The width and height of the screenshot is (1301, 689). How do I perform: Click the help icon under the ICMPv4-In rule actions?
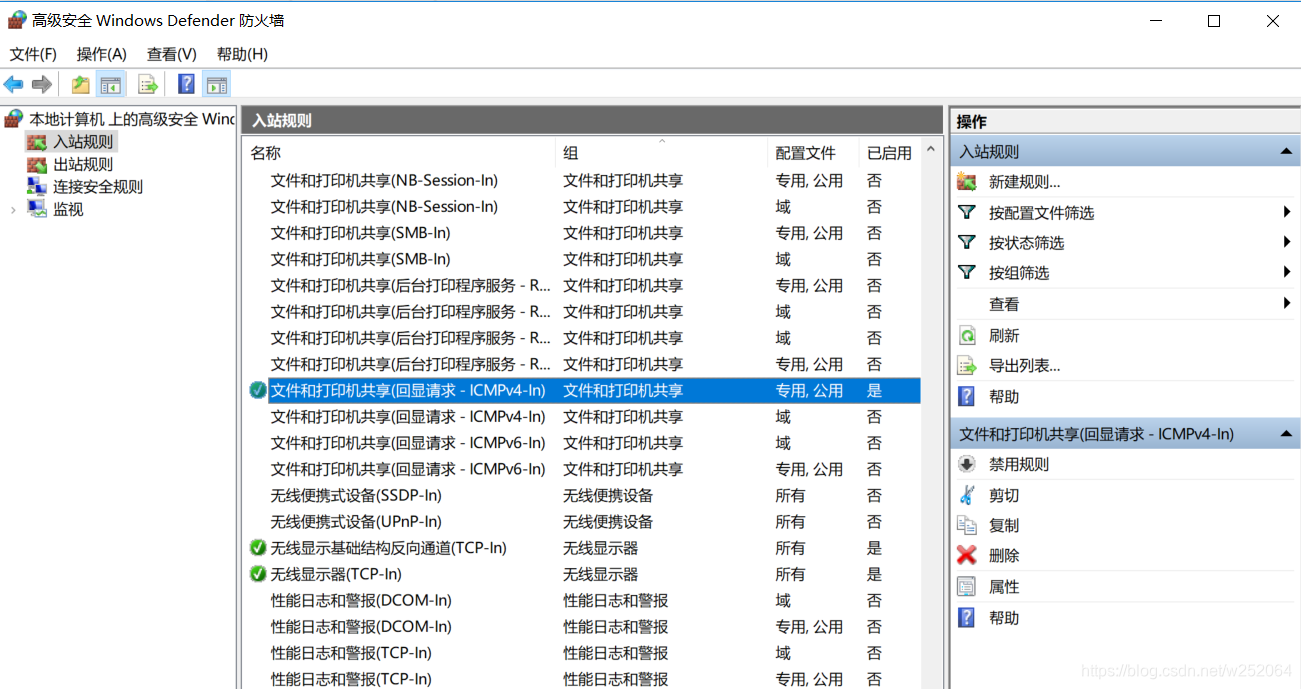pyautogui.click(x=967, y=617)
